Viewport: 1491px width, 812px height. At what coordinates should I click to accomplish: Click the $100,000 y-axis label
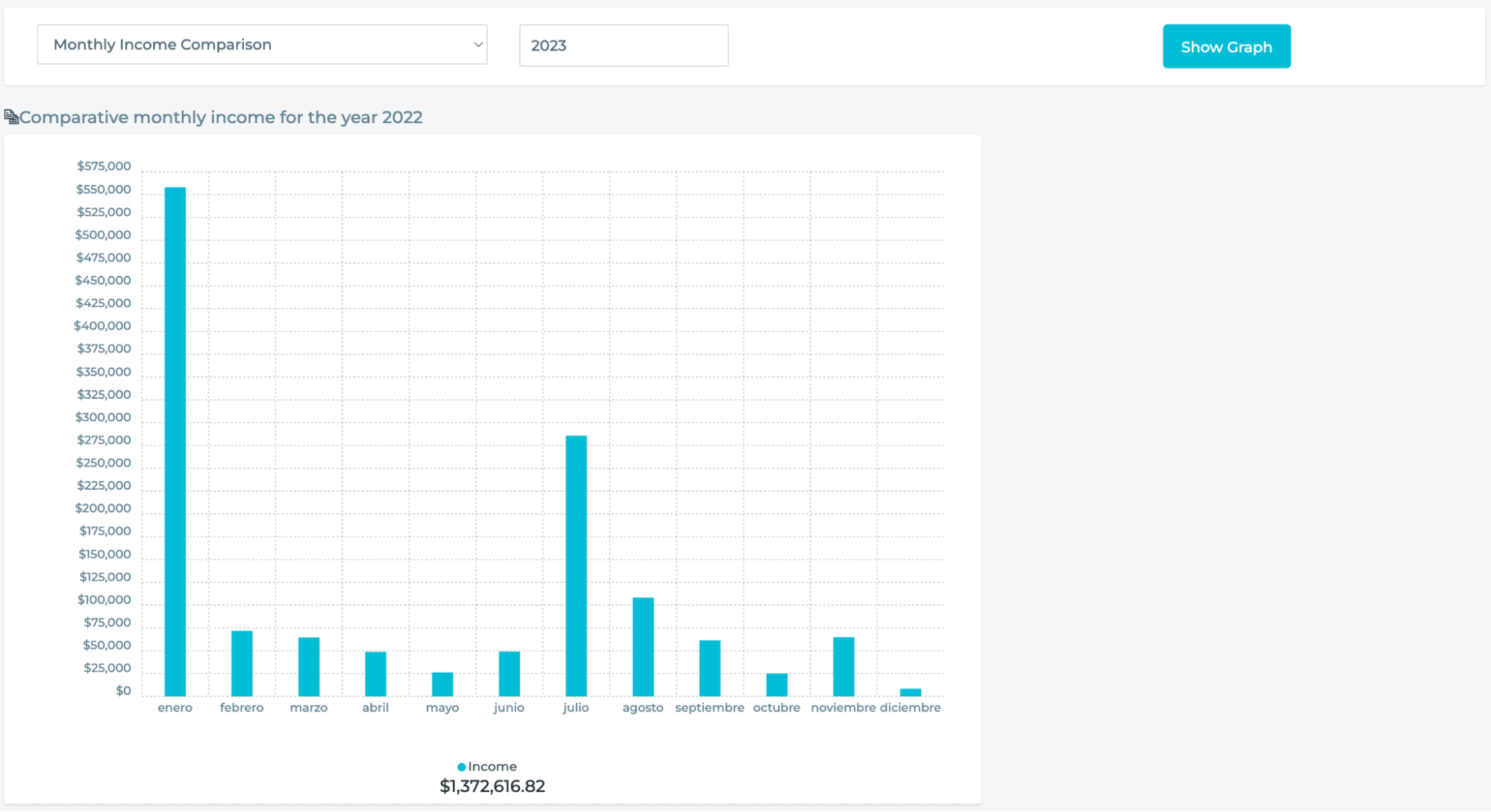[104, 599]
